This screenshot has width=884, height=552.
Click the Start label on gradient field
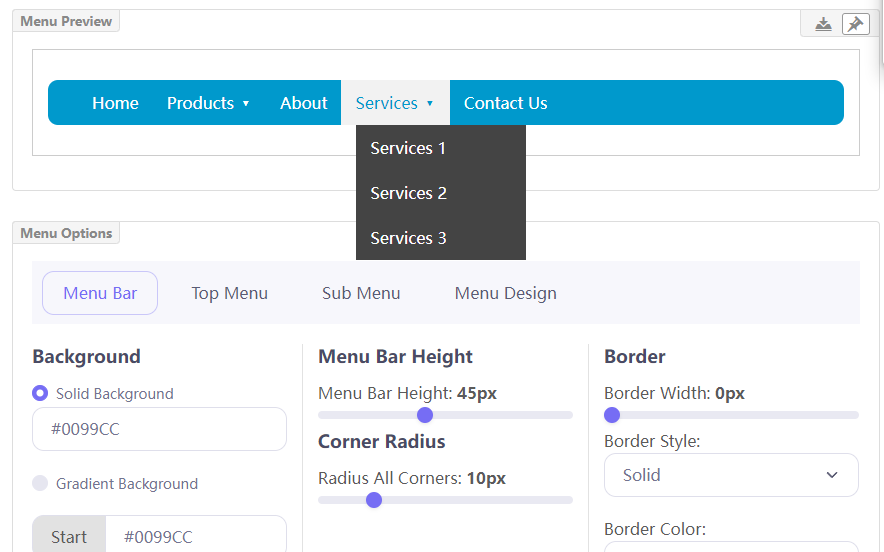pyautogui.click(x=69, y=536)
